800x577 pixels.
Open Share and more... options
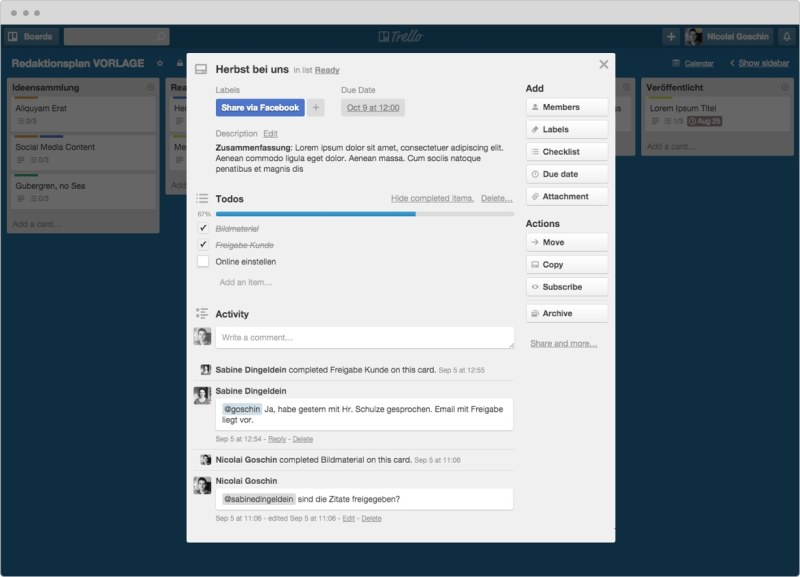[x=563, y=343]
